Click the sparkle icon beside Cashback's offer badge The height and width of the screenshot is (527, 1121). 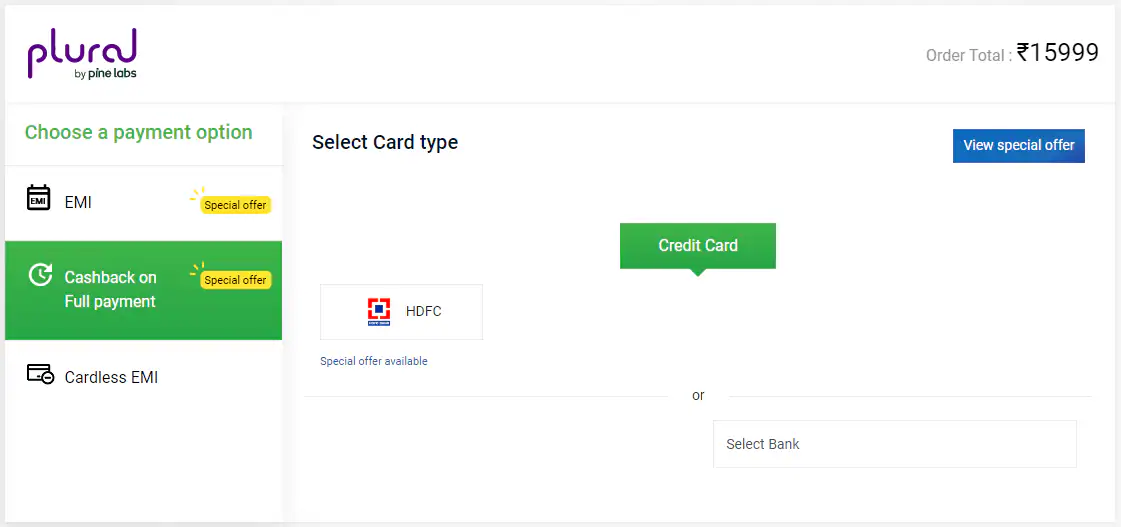click(x=196, y=270)
